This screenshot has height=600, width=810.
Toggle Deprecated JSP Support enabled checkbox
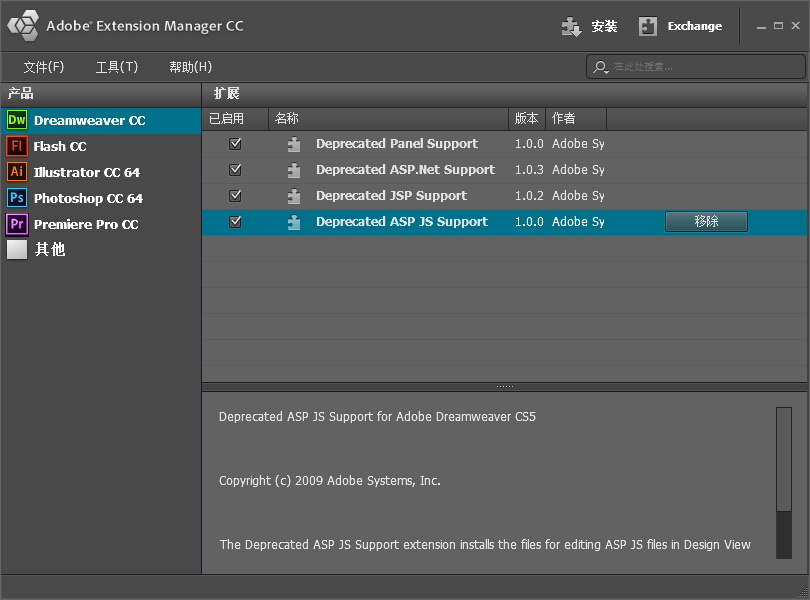coord(235,195)
